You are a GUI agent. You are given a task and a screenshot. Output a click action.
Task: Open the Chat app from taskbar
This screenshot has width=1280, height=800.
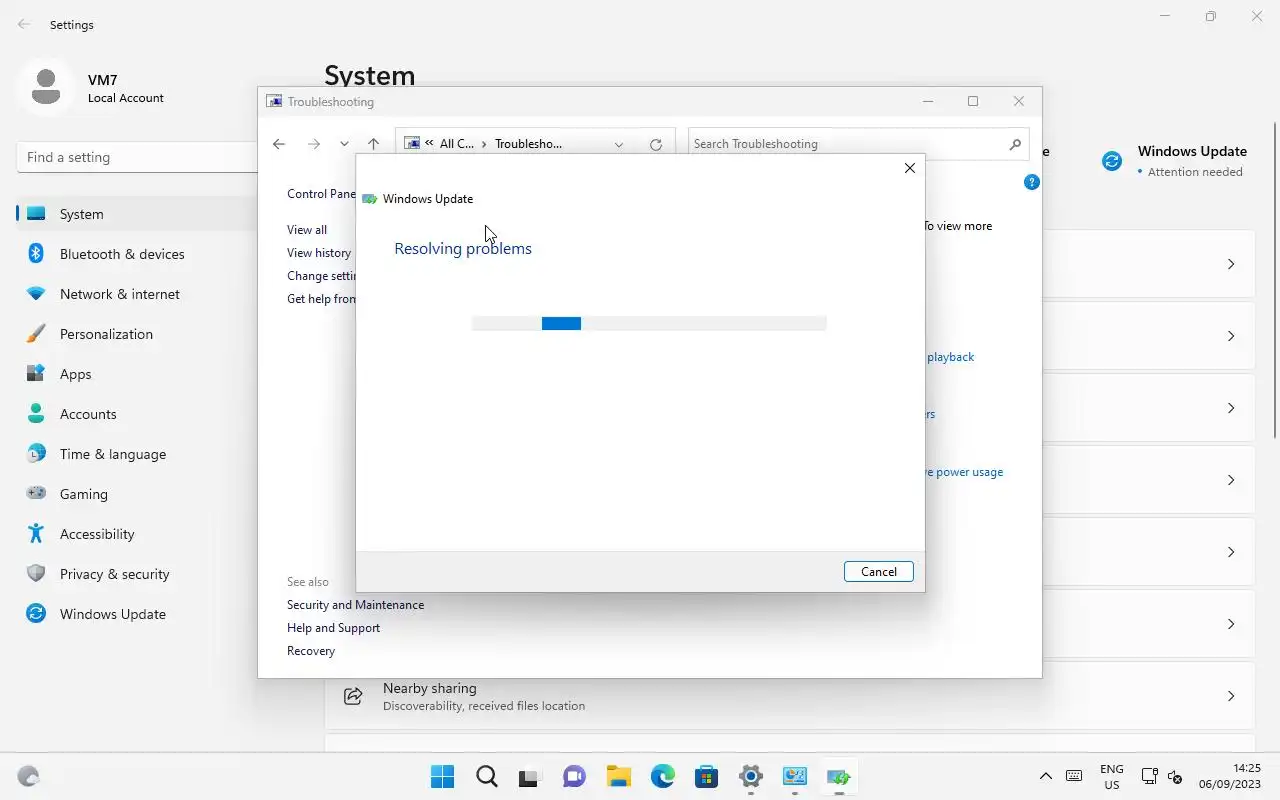(x=574, y=777)
